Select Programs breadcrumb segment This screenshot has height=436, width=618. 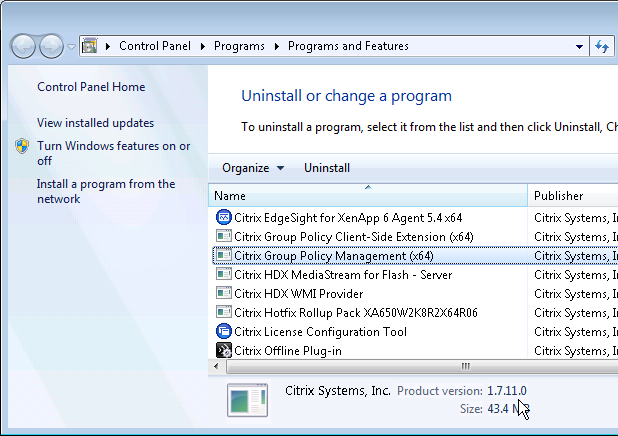click(x=239, y=46)
